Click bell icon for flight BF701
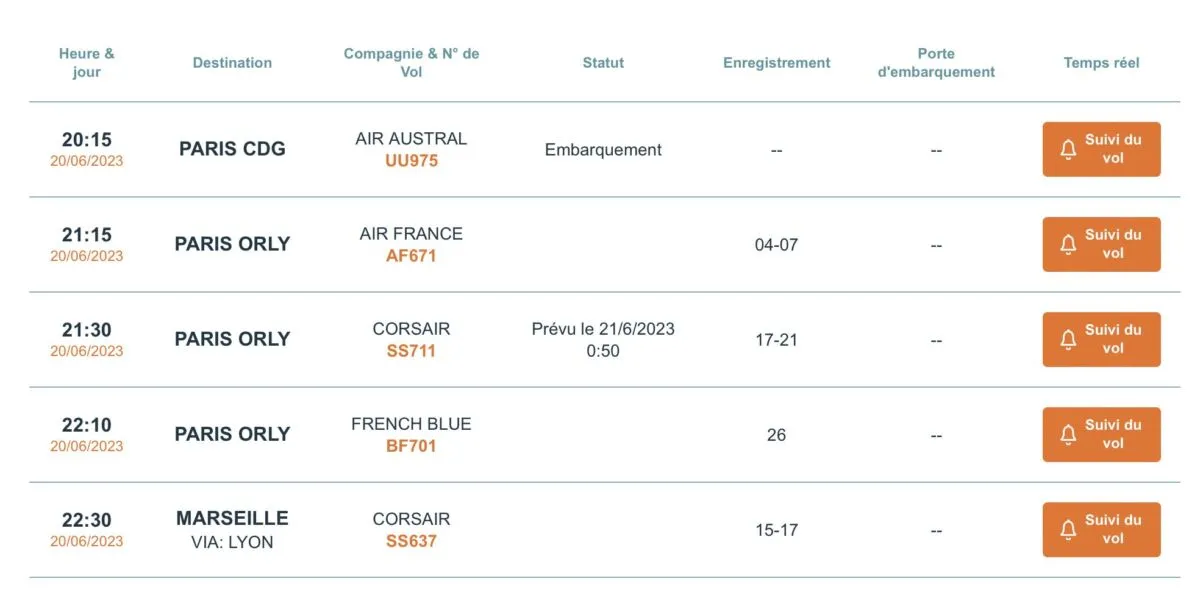 pyautogui.click(x=1068, y=435)
